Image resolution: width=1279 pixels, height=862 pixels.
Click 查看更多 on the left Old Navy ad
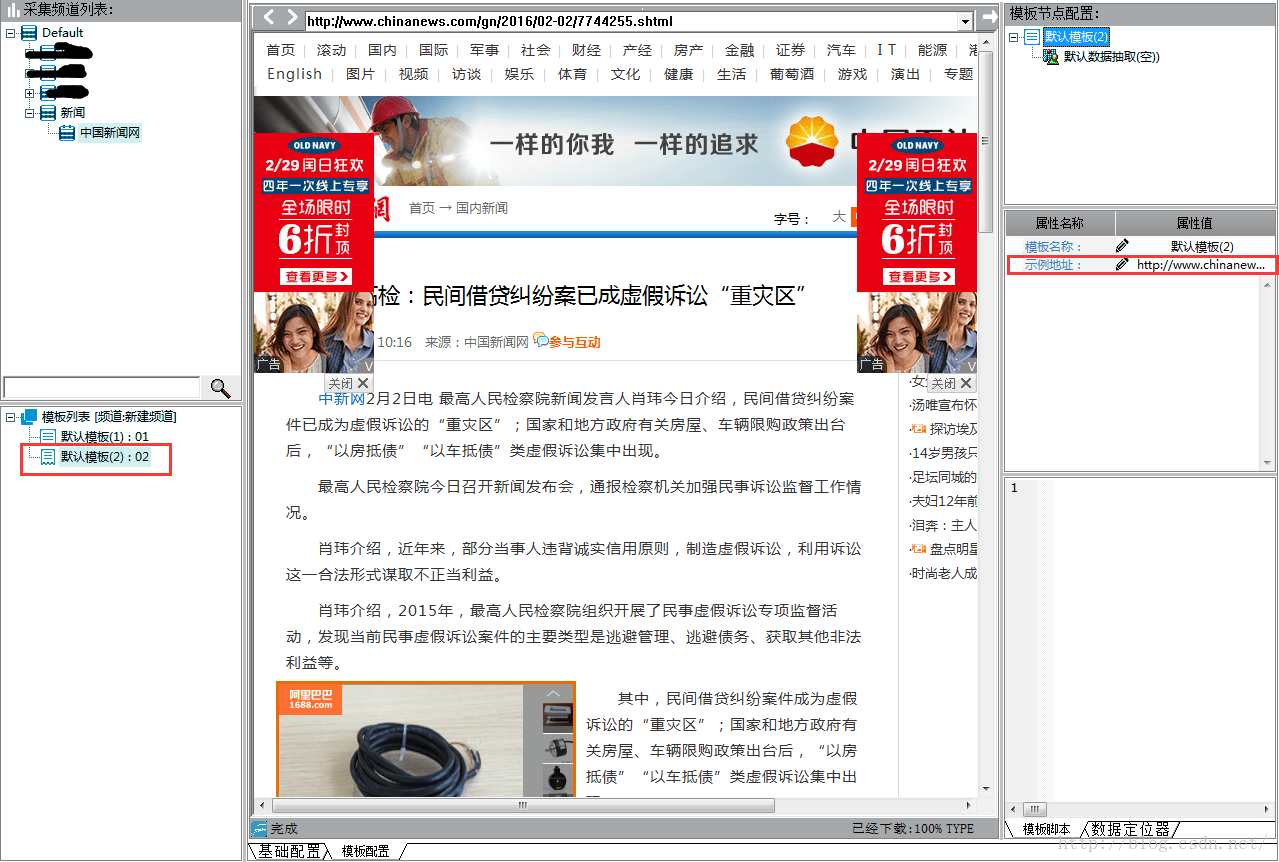coord(314,276)
